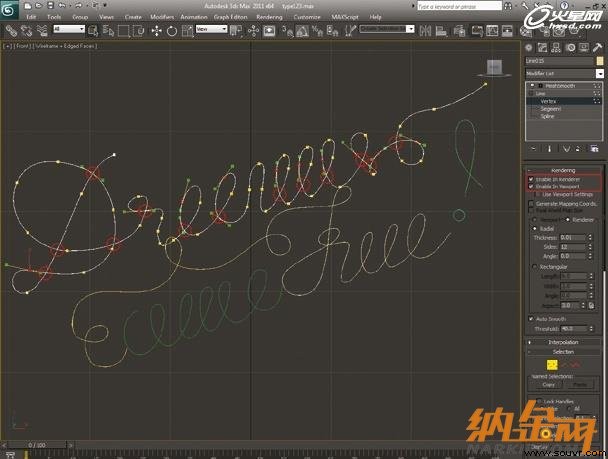Click the Align tool icon
The image size is (608, 459).
tap(441, 31)
